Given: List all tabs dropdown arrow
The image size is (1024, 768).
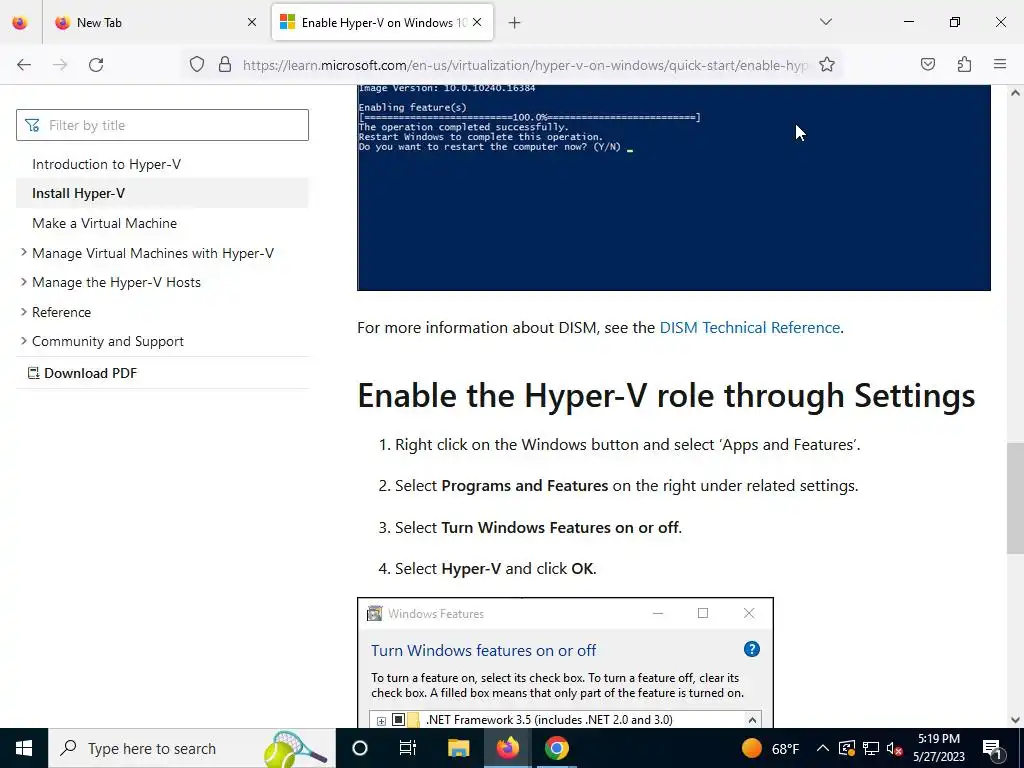Looking at the screenshot, I should 825,22.
